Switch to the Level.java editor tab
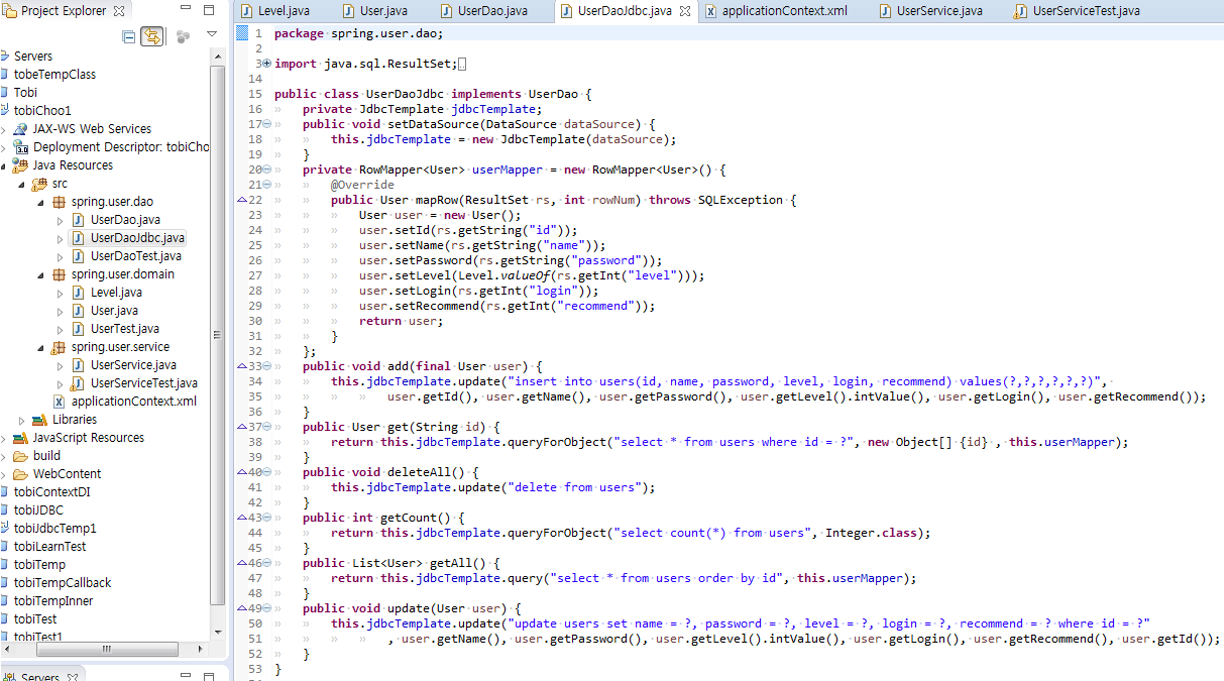 tap(276, 11)
